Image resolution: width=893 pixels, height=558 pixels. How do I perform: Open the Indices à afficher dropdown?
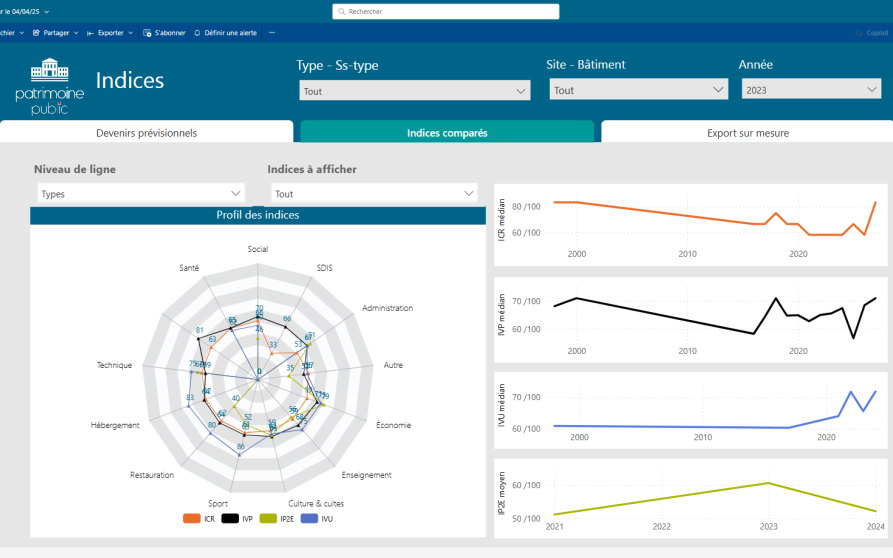[x=374, y=194]
